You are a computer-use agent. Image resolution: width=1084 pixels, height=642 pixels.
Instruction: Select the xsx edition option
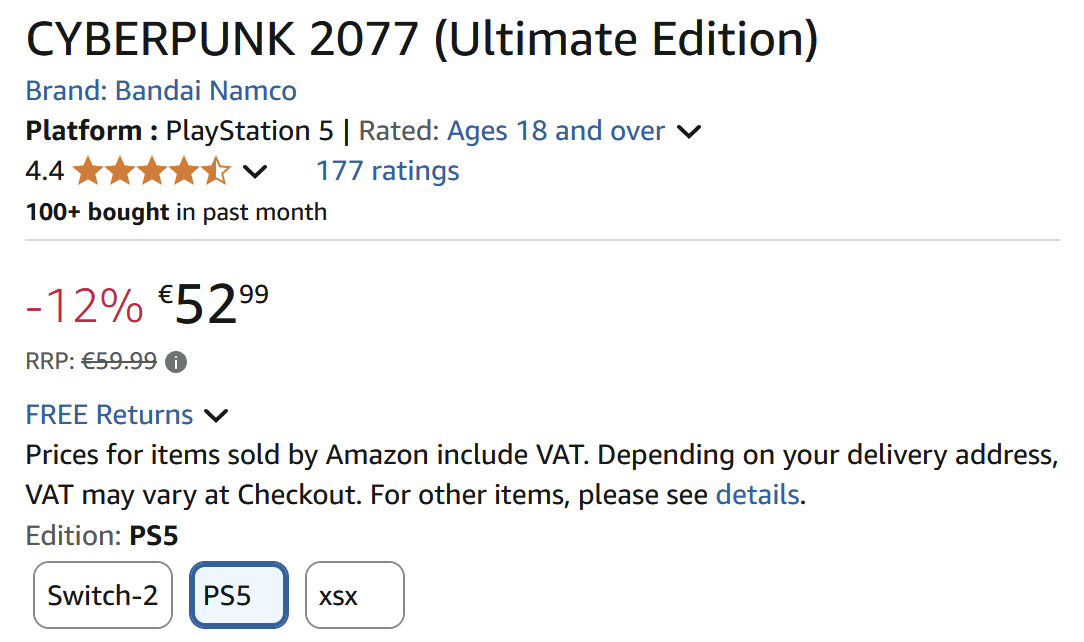[x=355, y=595]
